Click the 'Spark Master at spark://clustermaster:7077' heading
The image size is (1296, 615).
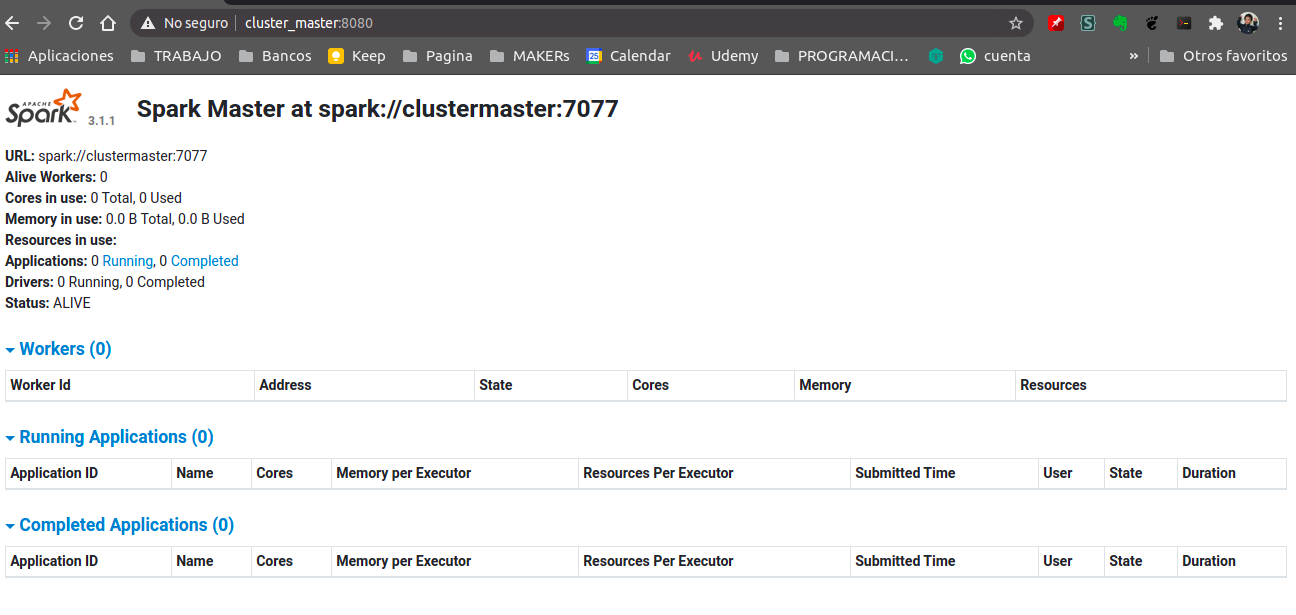[378, 109]
